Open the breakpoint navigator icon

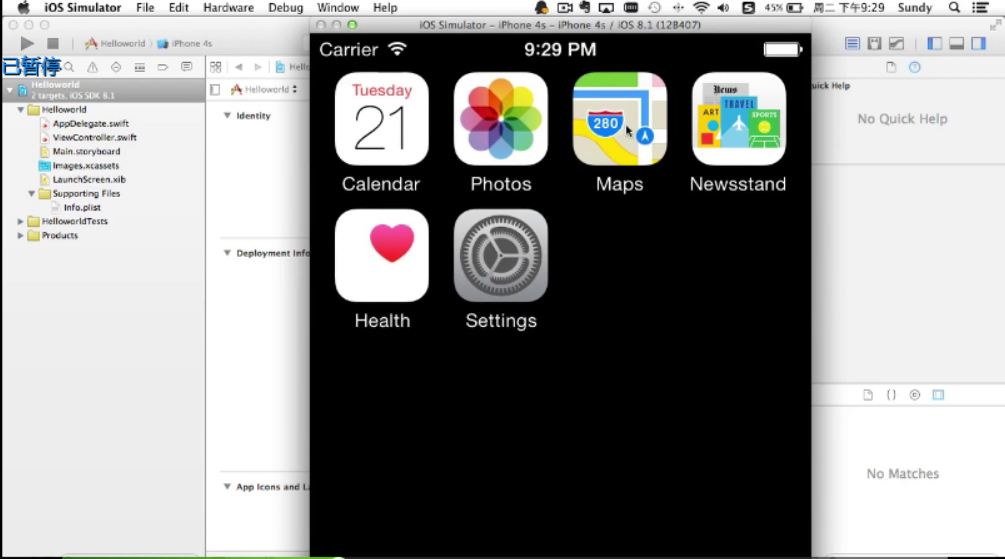tap(163, 67)
